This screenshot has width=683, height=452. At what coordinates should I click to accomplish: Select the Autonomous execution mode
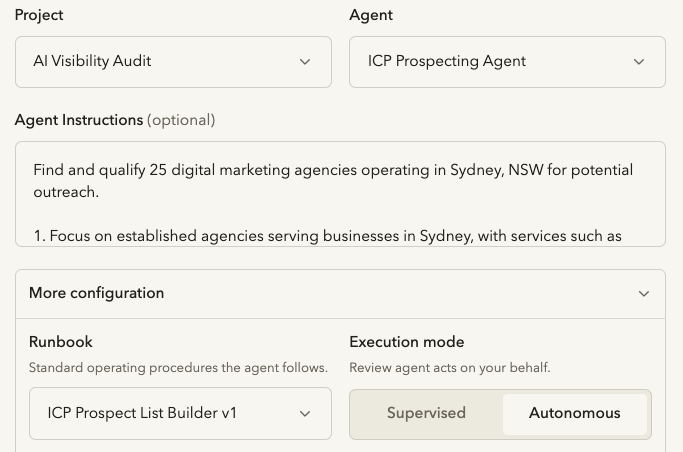point(575,413)
